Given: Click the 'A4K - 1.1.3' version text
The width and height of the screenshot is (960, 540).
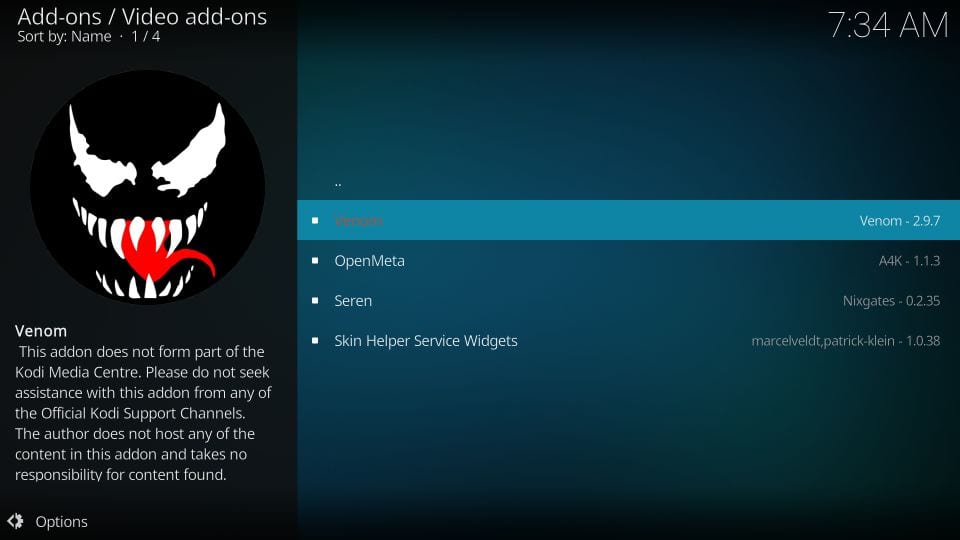Looking at the screenshot, I should [909, 261].
